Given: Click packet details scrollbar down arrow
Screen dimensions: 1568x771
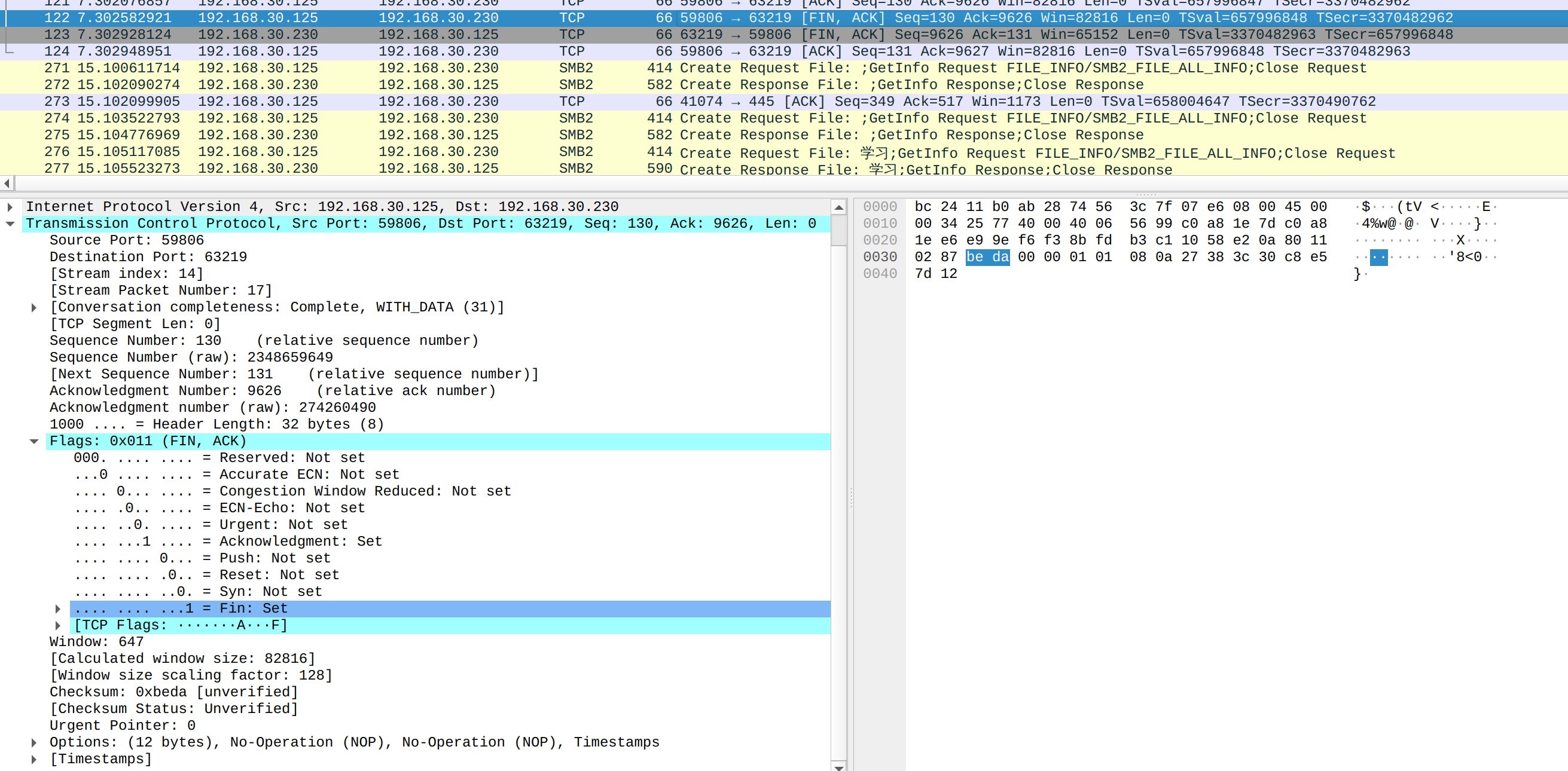Looking at the screenshot, I should point(838,766).
